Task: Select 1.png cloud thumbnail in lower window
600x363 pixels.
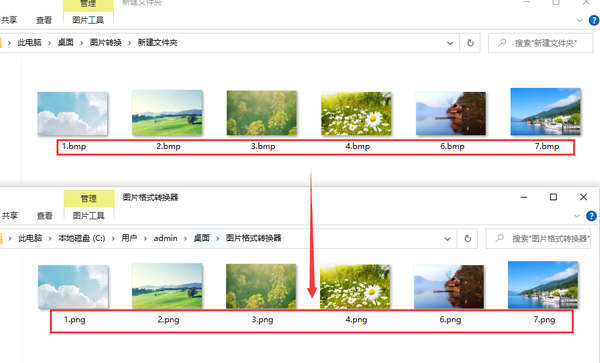Action: pyautogui.click(x=73, y=287)
